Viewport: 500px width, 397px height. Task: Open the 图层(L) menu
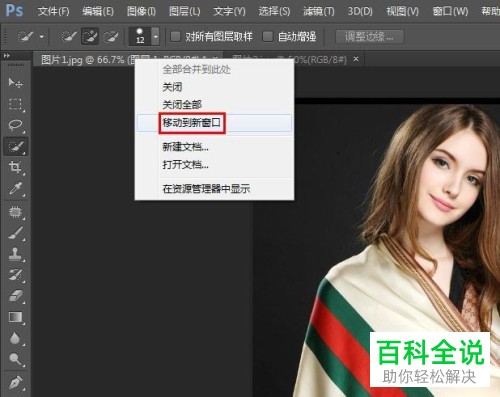185,12
